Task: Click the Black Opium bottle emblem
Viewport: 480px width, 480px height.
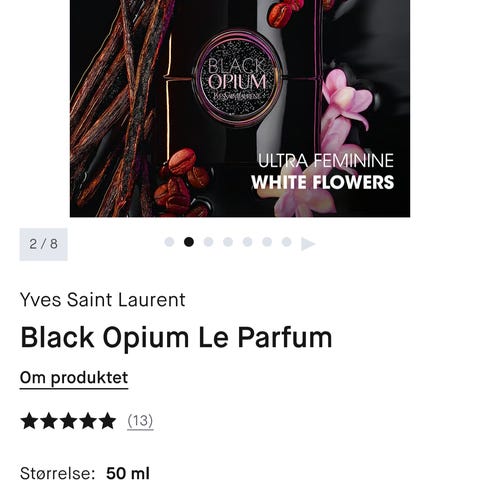Action: pos(237,79)
